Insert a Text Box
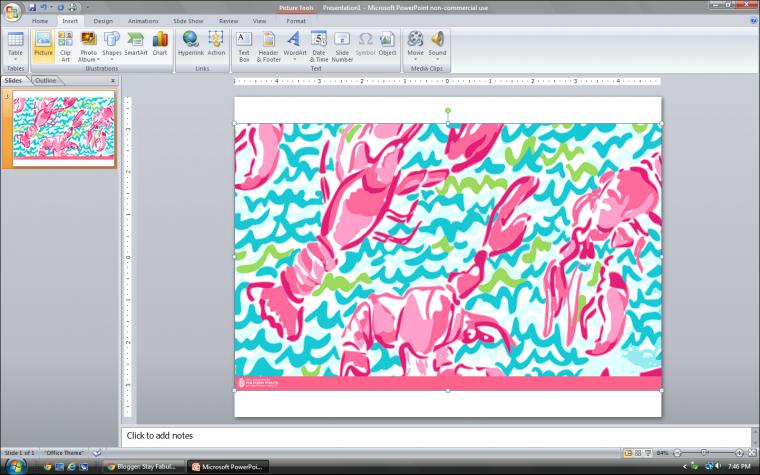The image size is (760, 475). (x=244, y=46)
